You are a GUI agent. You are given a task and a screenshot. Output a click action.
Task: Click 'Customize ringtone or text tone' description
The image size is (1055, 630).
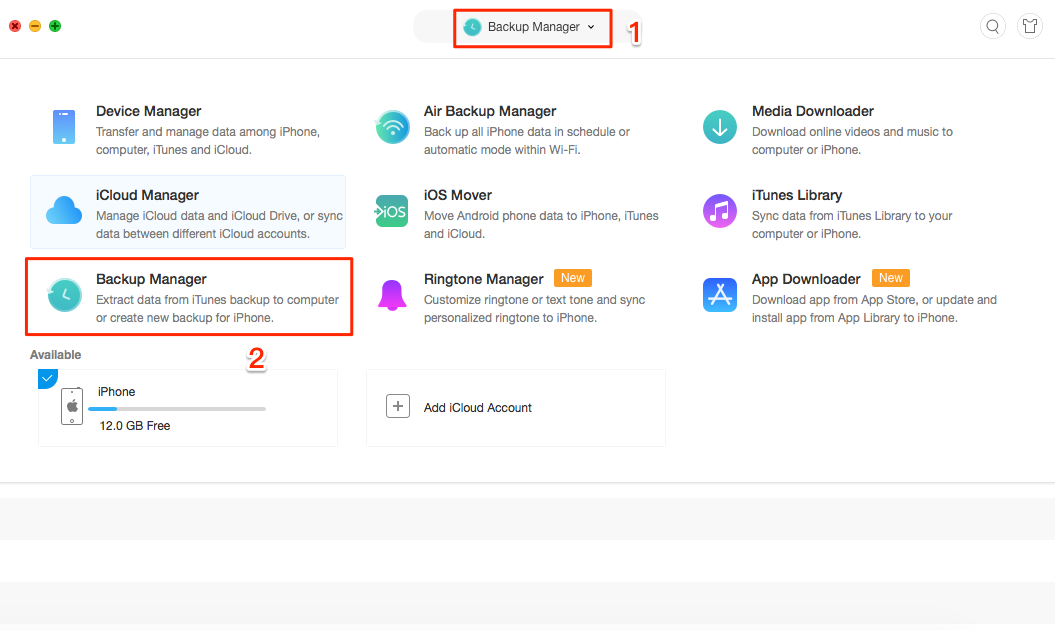coord(534,309)
